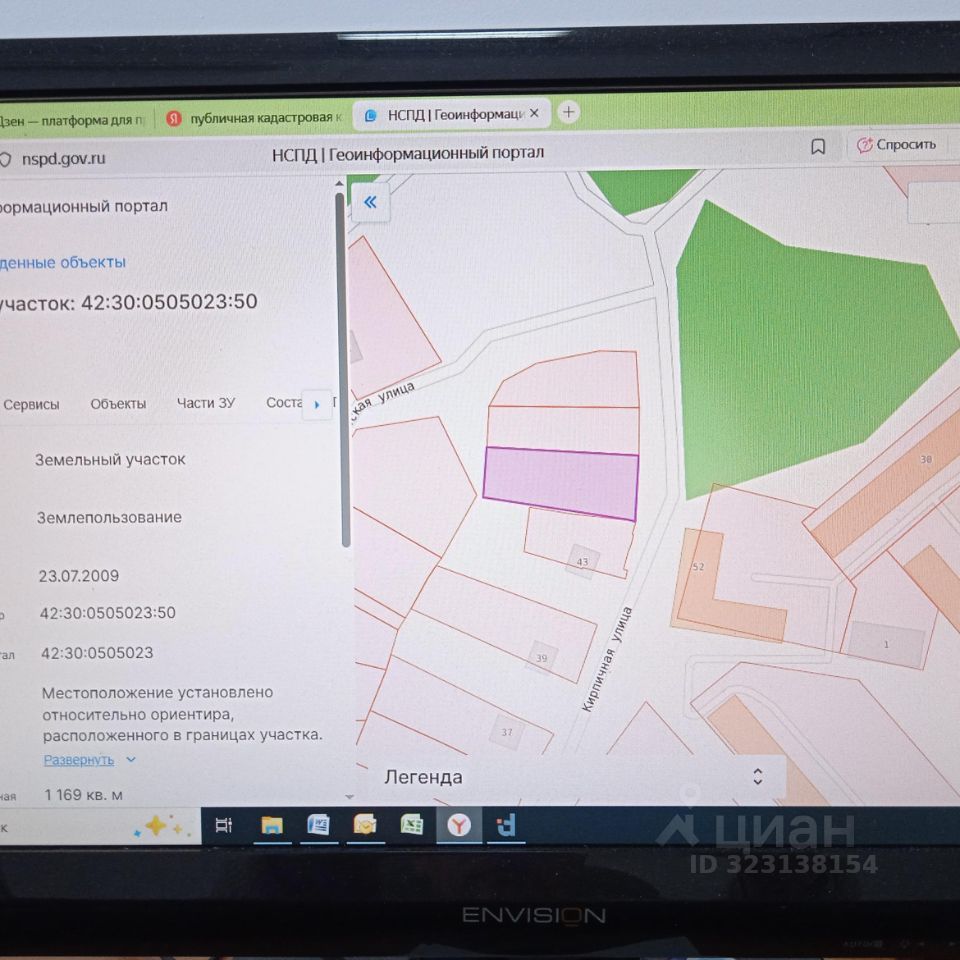Select the highlighted purple parcel on map
Image resolution: width=960 pixels, height=960 pixels.
(x=561, y=482)
